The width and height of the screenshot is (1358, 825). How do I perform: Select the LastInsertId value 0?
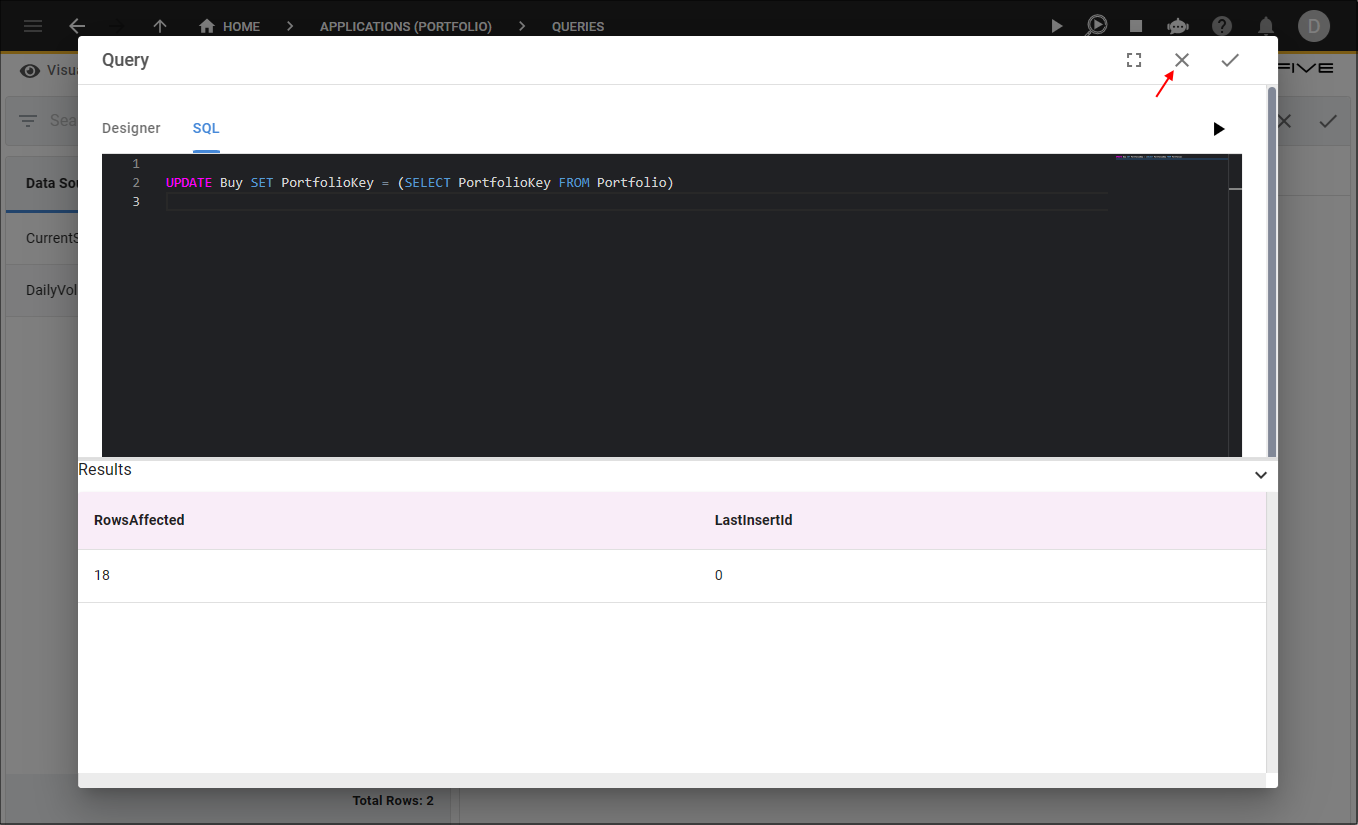point(719,575)
